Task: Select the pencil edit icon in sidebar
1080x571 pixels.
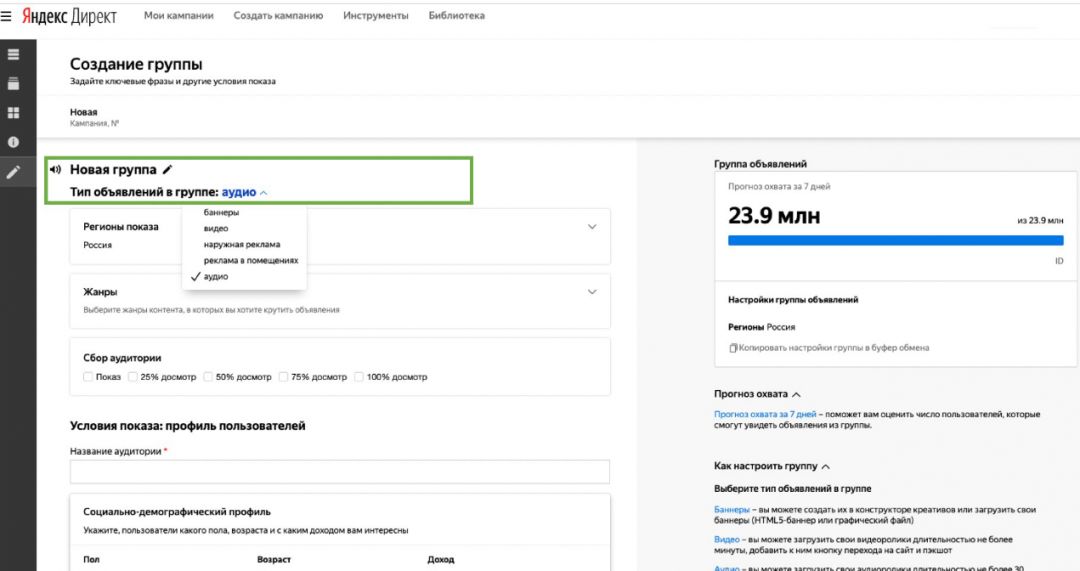Action: [14, 172]
